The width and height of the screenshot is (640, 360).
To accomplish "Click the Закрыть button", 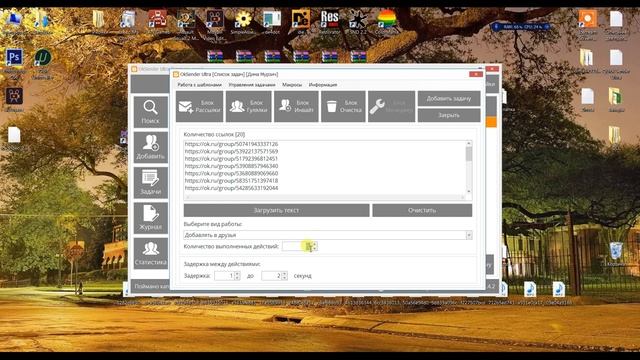I will tap(449, 116).
